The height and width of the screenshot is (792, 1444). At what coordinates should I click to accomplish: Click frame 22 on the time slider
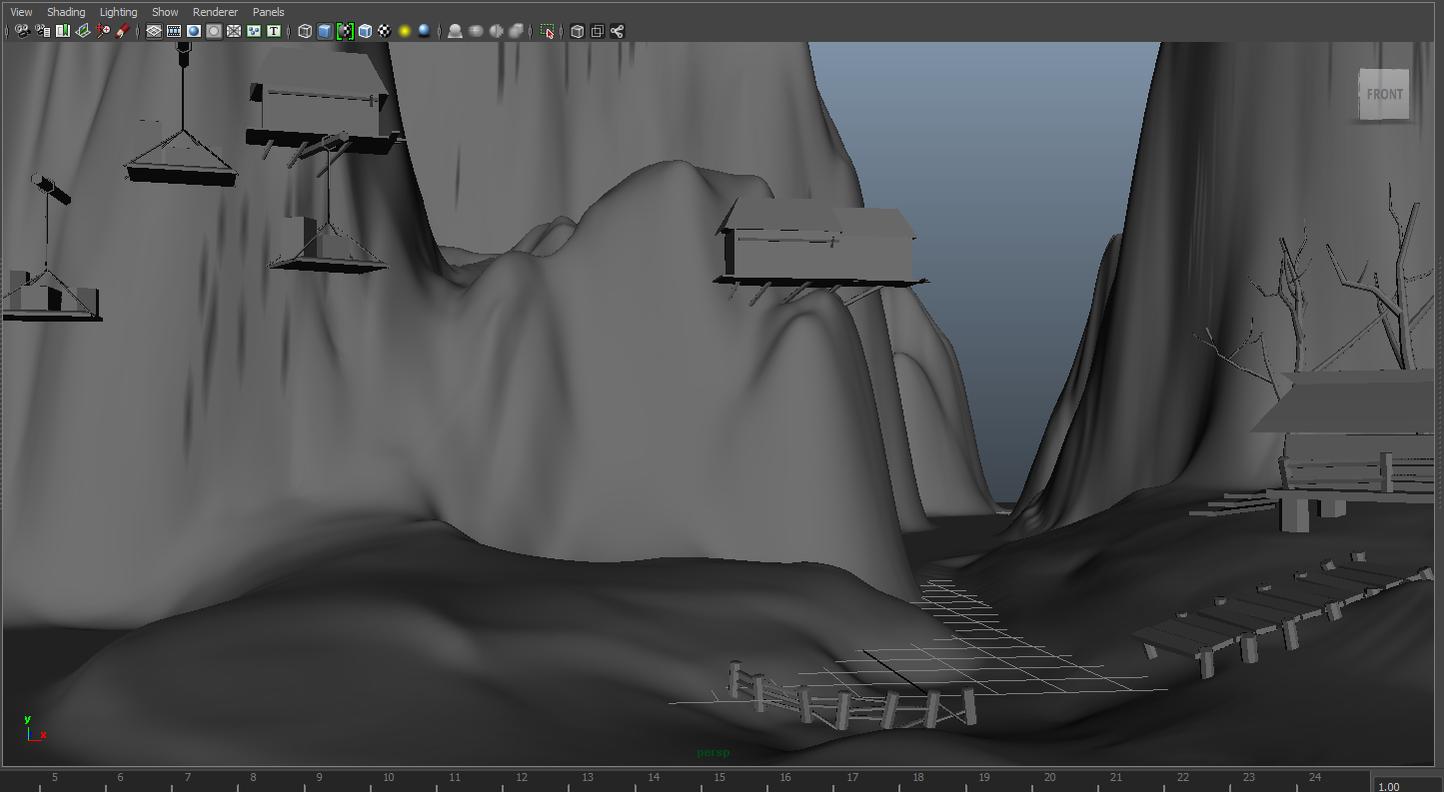point(1183,779)
